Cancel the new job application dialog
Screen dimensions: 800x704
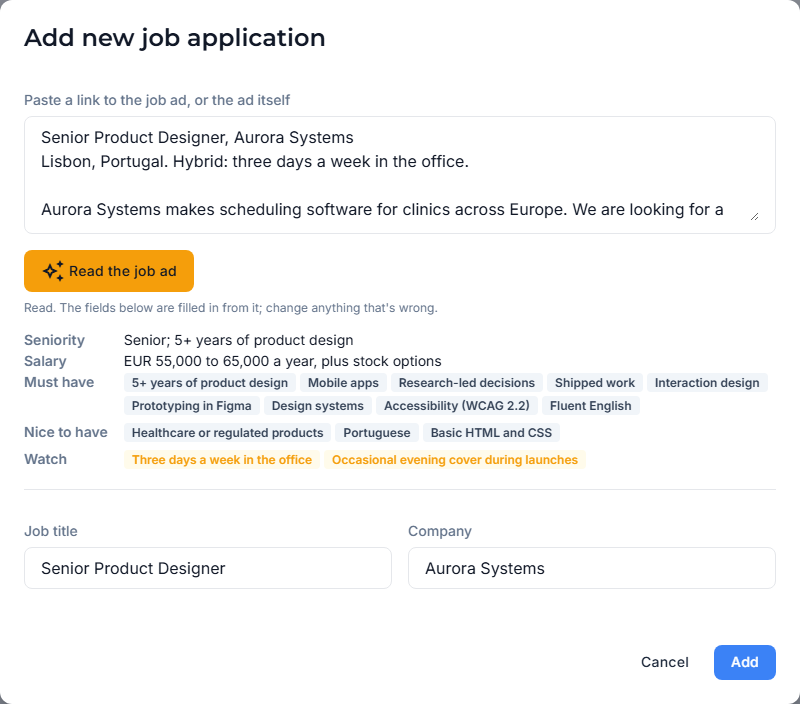664,662
